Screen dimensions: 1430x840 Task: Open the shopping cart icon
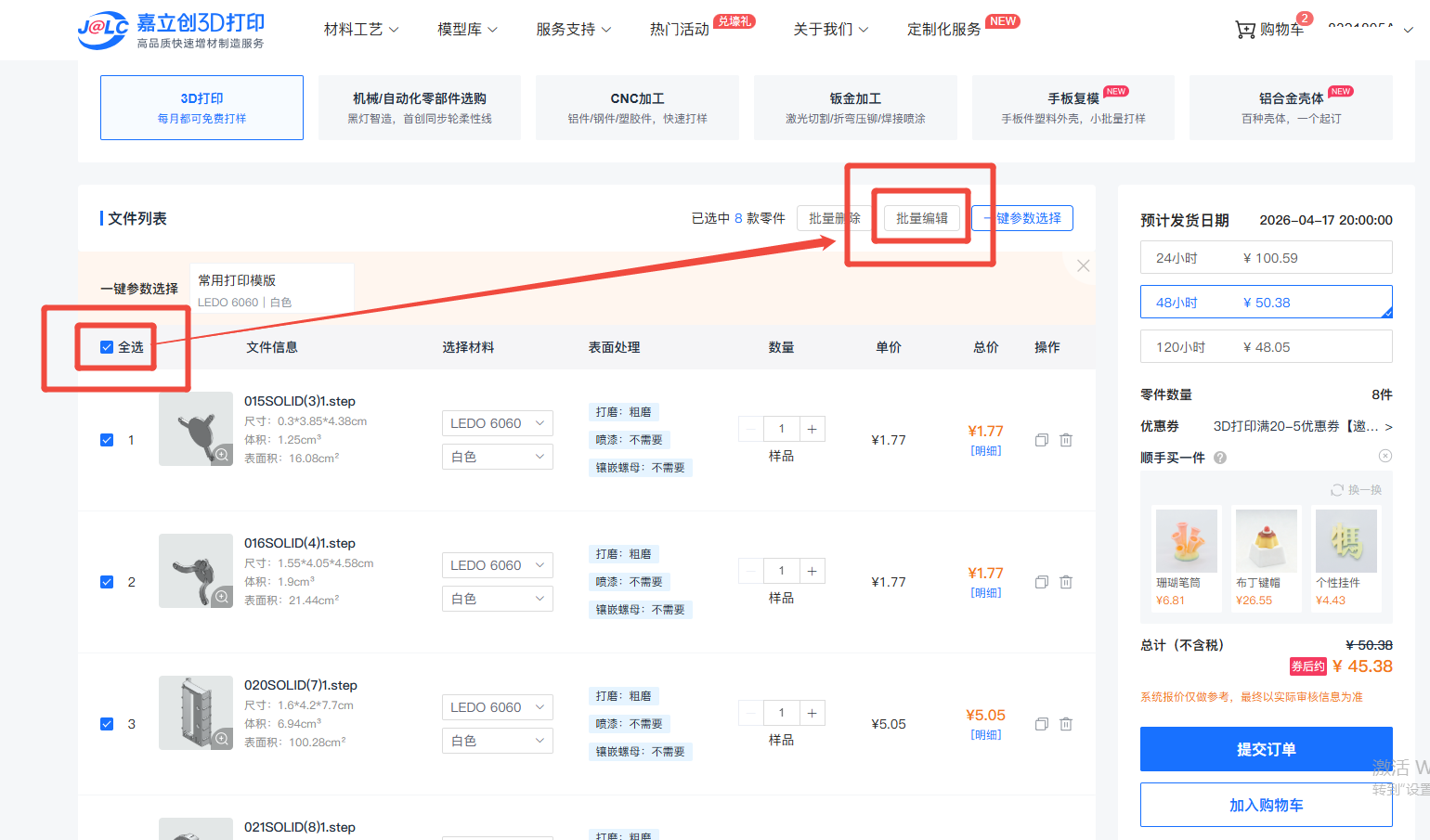pyautogui.click(x=1245, y=30)
